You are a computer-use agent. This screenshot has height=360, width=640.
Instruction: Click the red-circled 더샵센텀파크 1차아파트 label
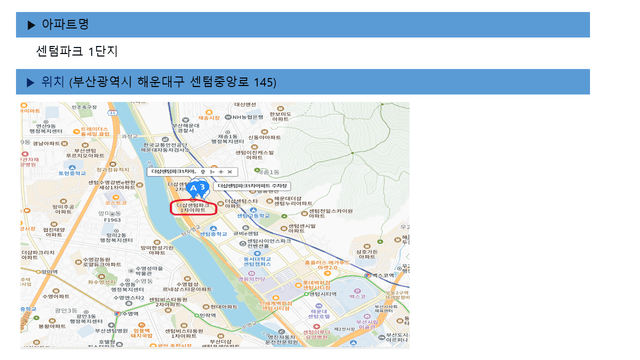[x=193, y=207]
